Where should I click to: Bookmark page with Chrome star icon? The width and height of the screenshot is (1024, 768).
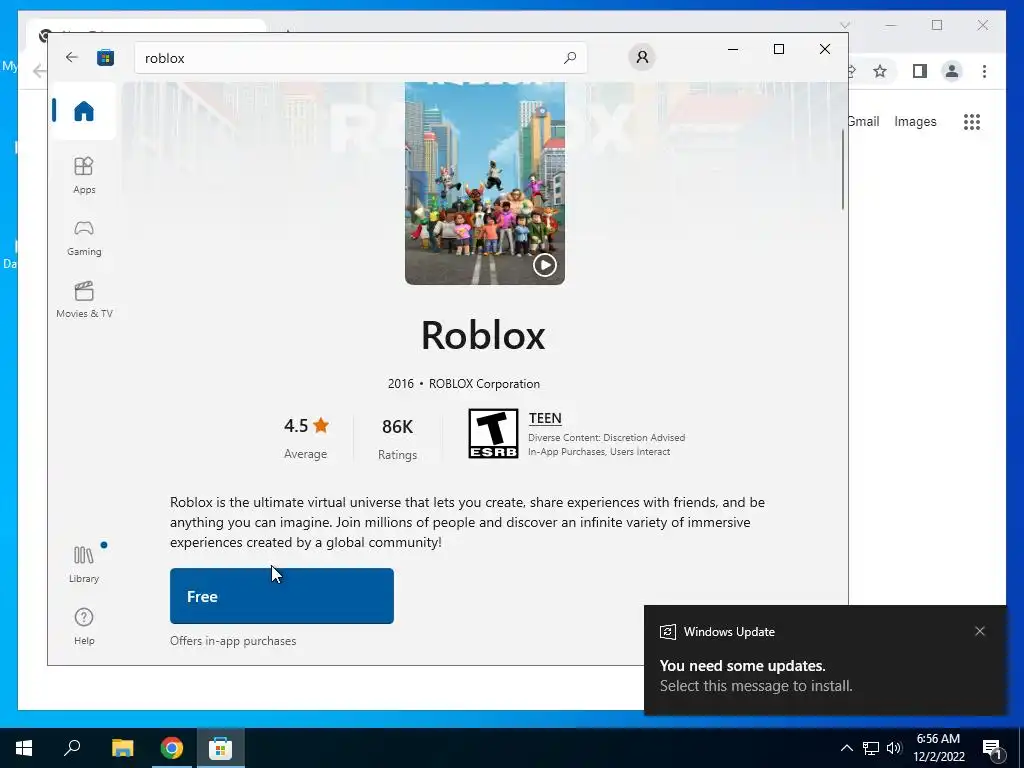(880, 71)
